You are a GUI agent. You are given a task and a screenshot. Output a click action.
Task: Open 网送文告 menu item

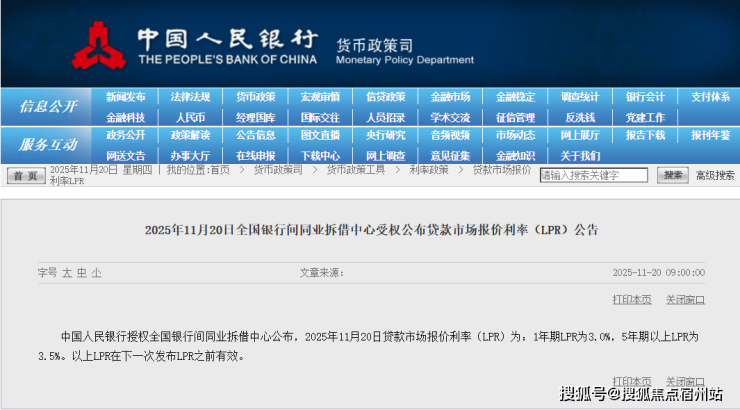click(126, 156)
